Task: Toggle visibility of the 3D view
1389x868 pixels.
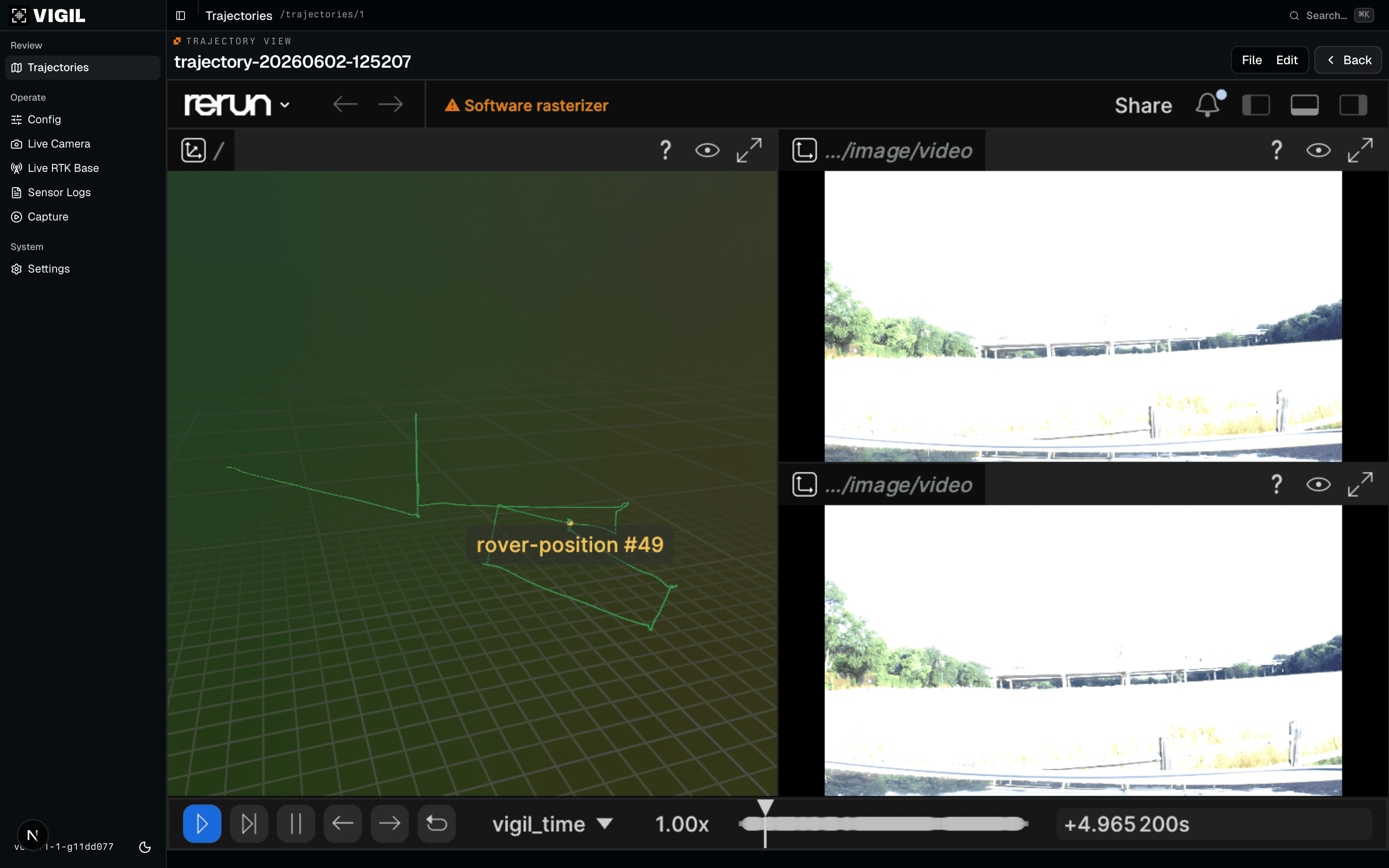Action: click(707, 151)
